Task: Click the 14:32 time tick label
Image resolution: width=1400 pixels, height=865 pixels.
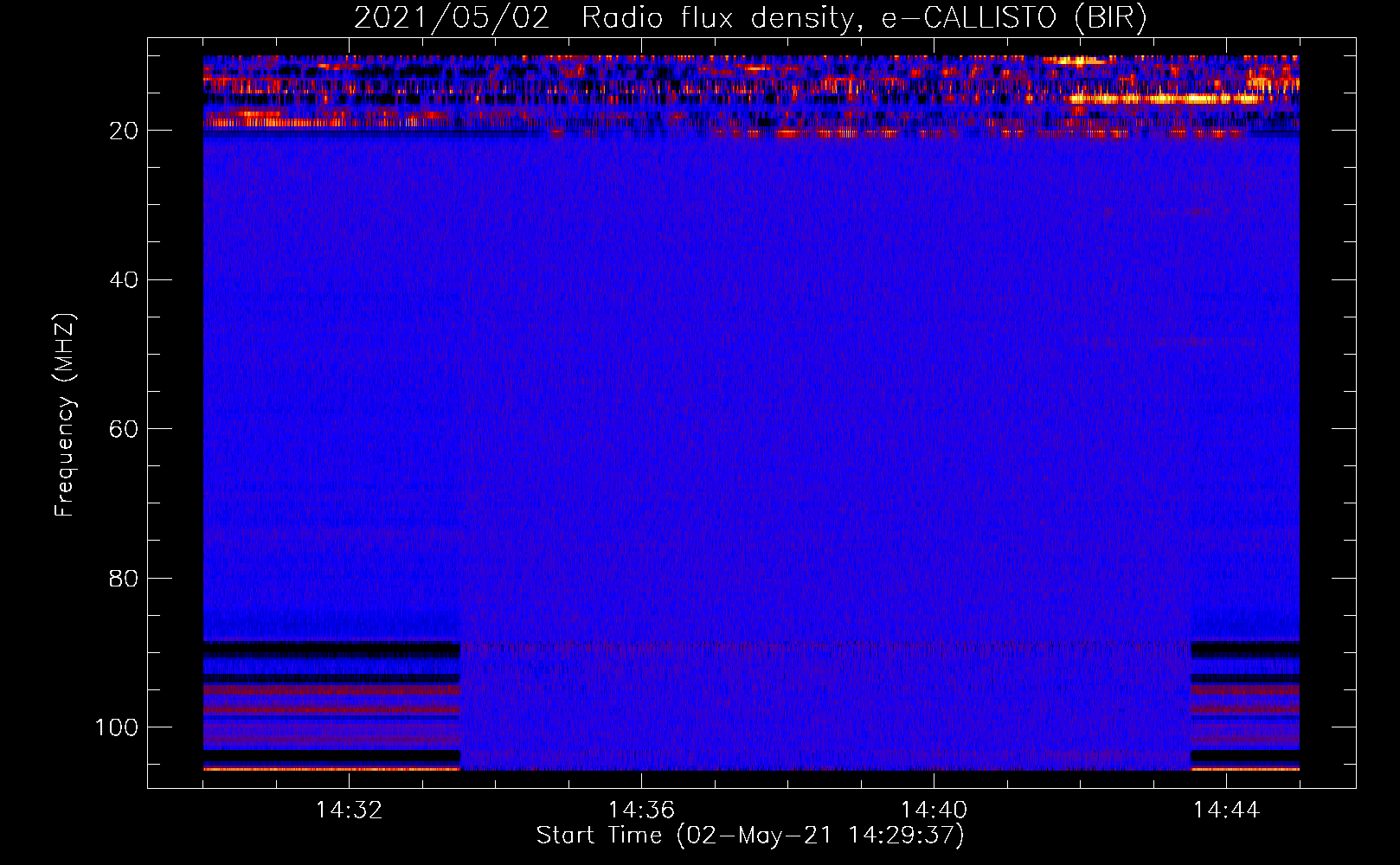Action: (x=349, y=811)
